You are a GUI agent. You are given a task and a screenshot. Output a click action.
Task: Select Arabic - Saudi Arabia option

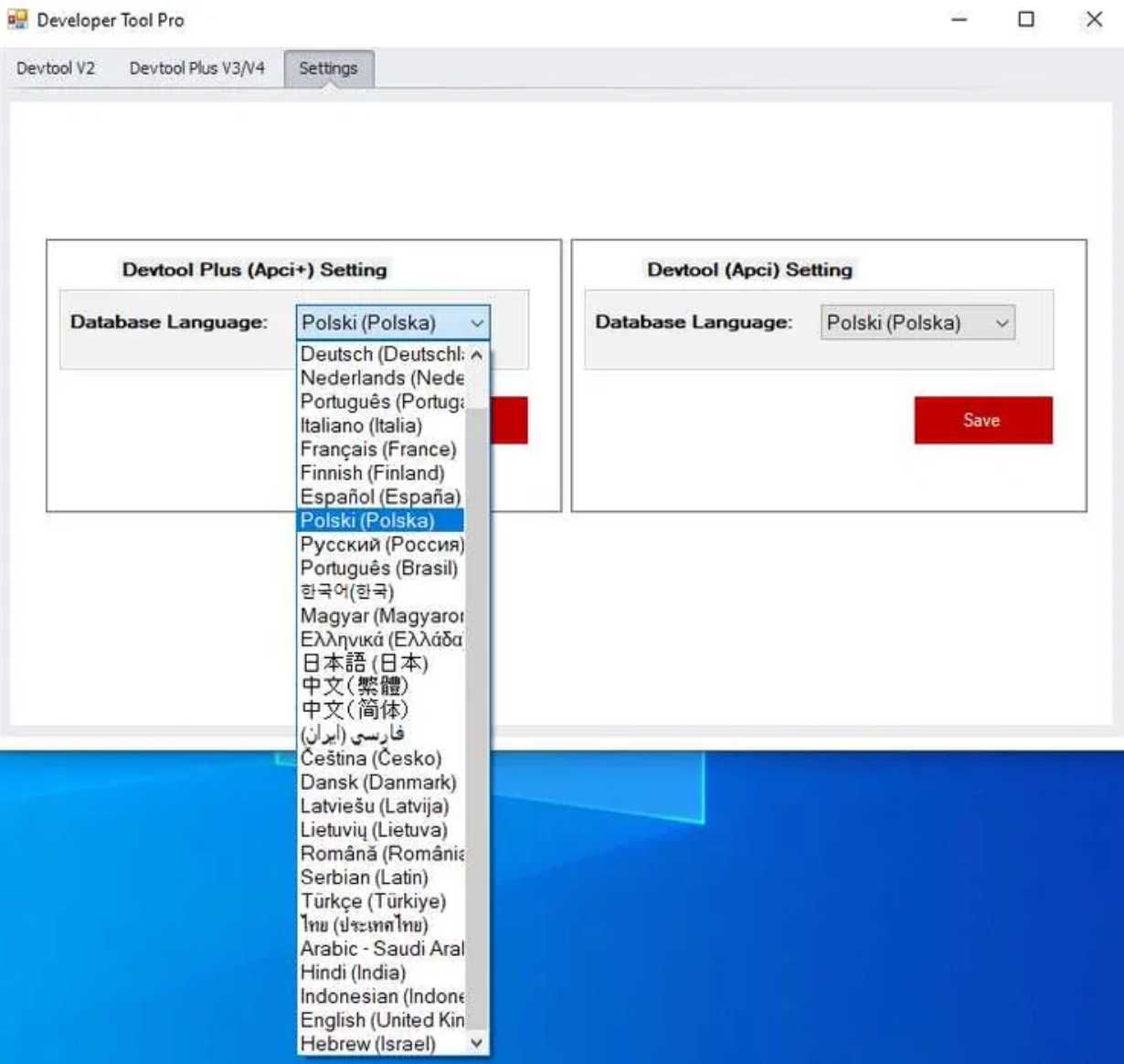382,948
